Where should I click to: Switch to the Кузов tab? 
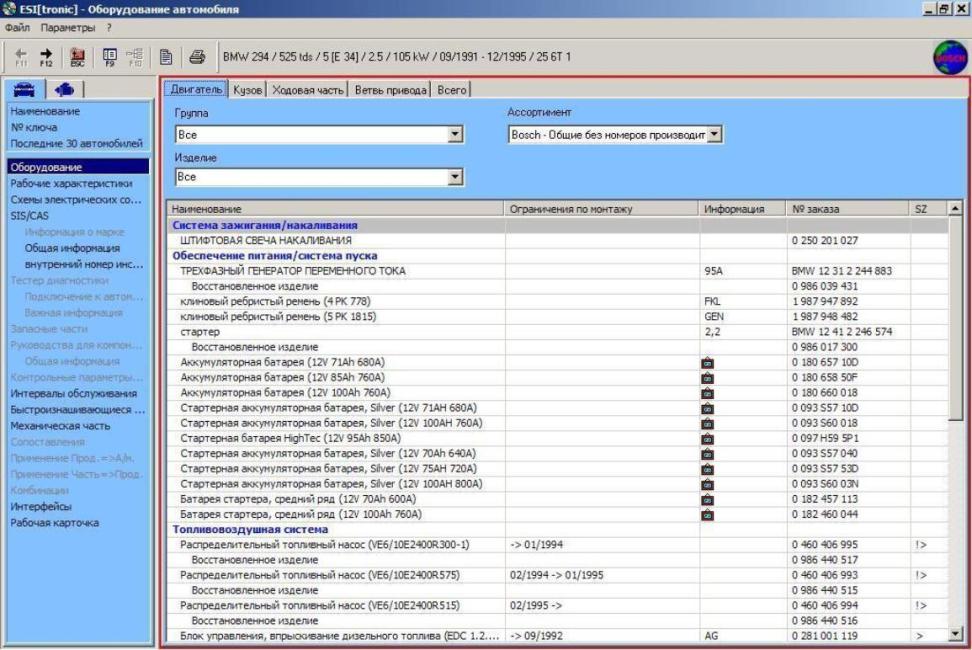tap(247, 90)
